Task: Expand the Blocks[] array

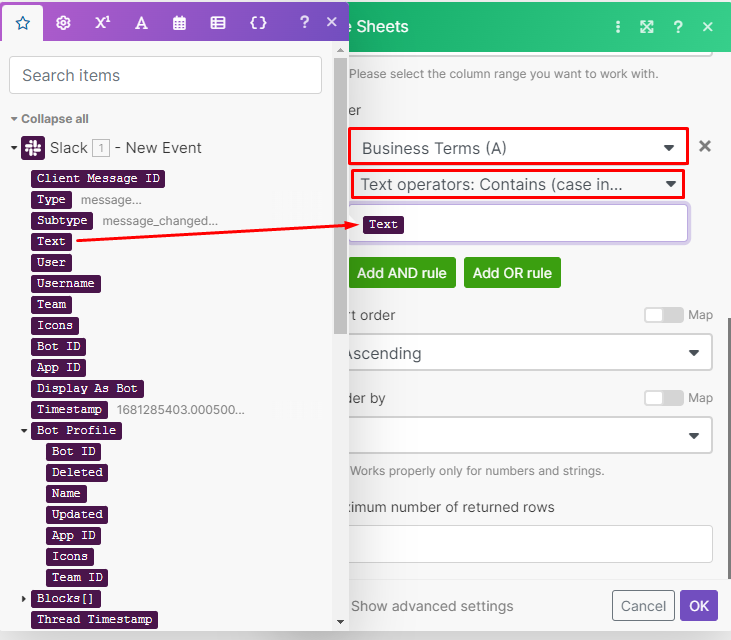Action: point(24,599)
